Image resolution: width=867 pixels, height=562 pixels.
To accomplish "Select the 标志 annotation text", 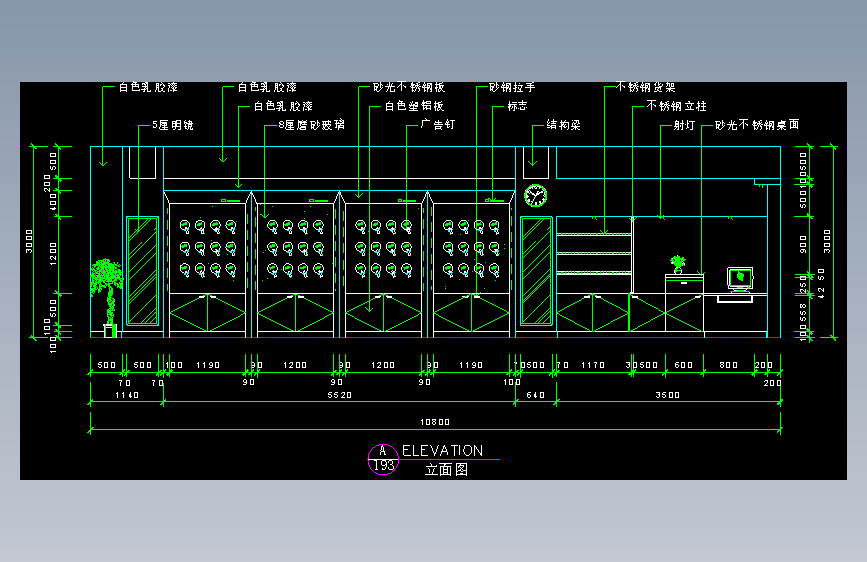I will pos(518,106).
